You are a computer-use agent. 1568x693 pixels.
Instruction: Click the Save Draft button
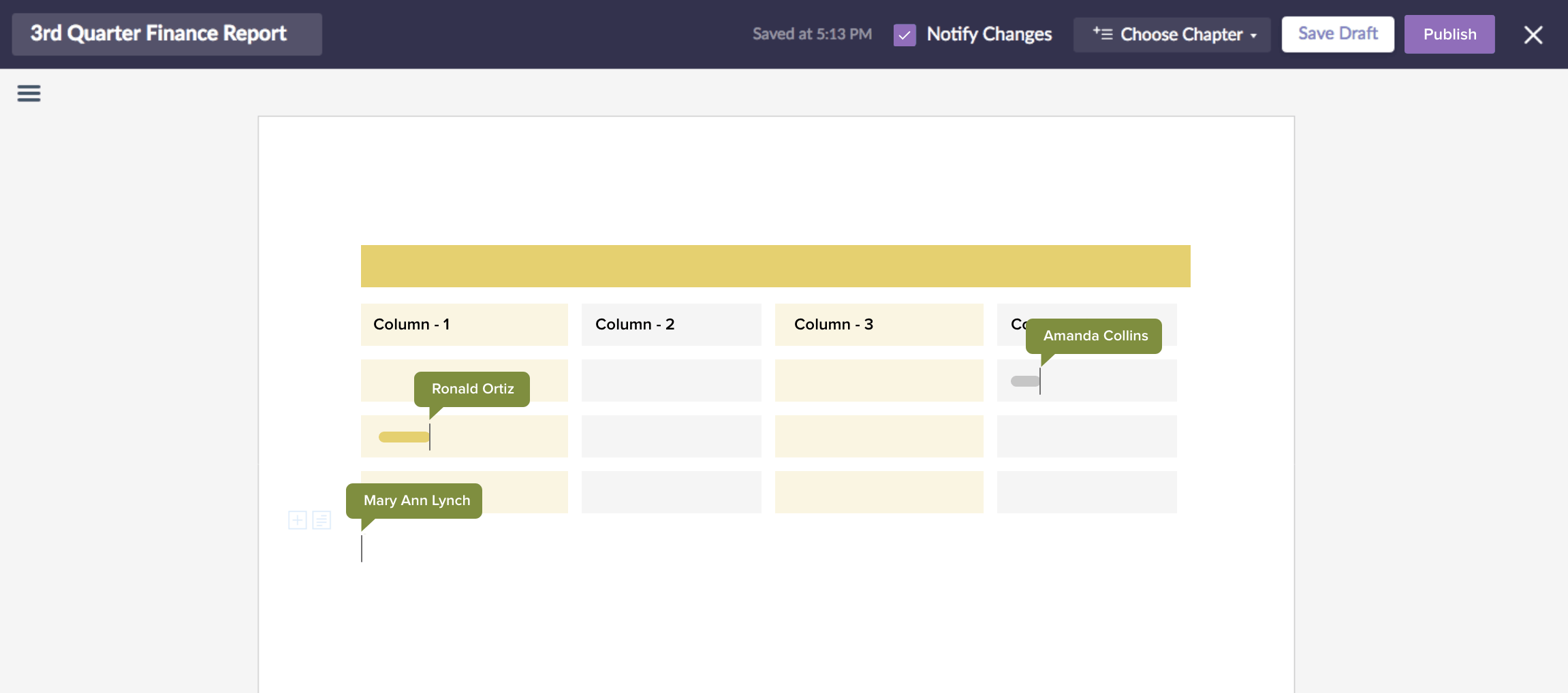pyautogui.click(x=1337, y=34)
